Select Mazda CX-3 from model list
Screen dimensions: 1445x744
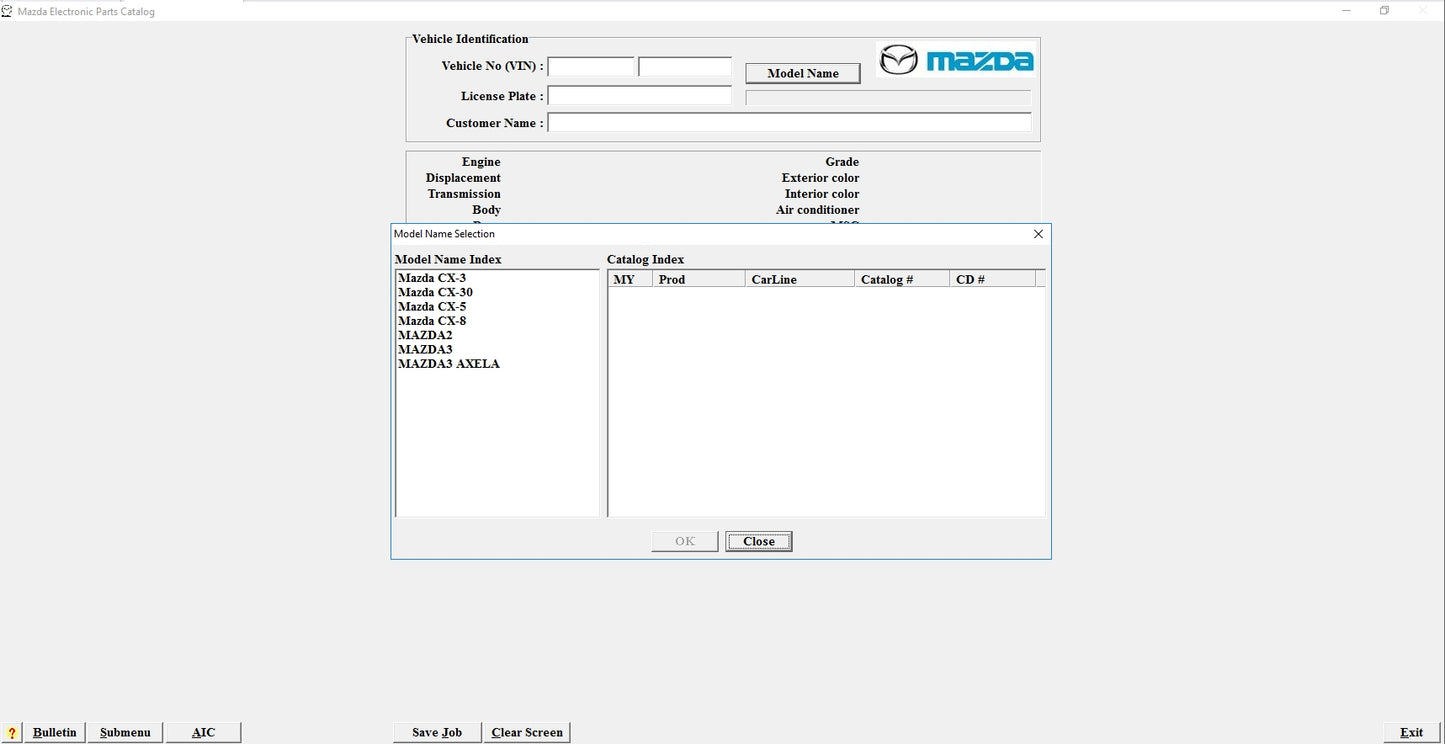(x=432, y=278)
